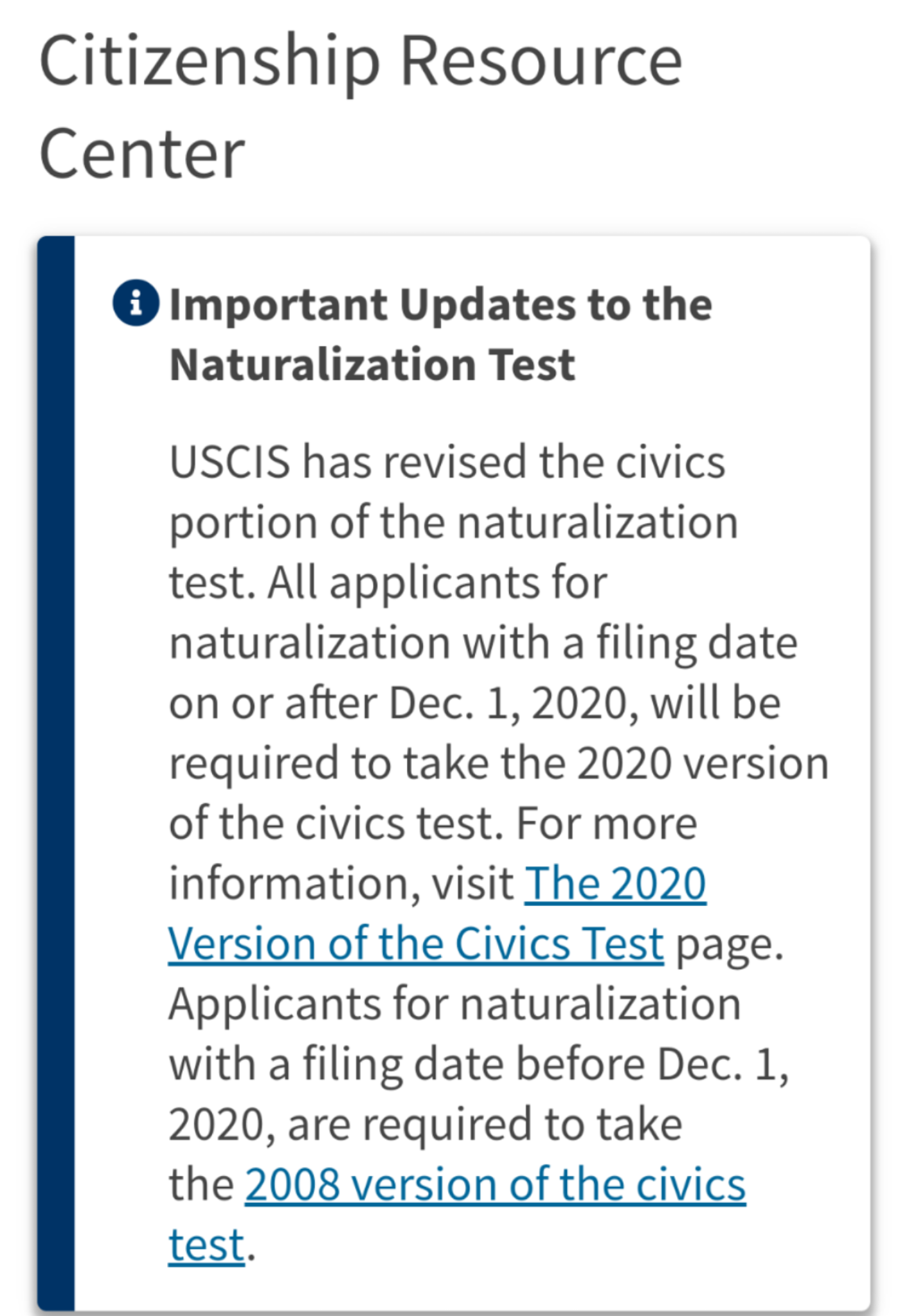Viewport: 916px width, 1316px height.
Task: Click the 'Naturalization Test' heading line
Action: tap(372, 365)
